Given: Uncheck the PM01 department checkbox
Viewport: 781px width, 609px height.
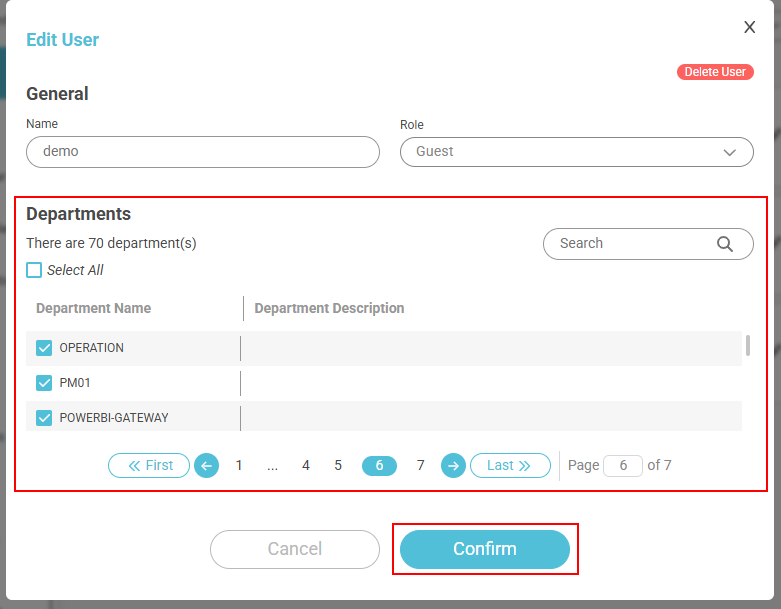Looking at the screenshot, I should [44, 383].
